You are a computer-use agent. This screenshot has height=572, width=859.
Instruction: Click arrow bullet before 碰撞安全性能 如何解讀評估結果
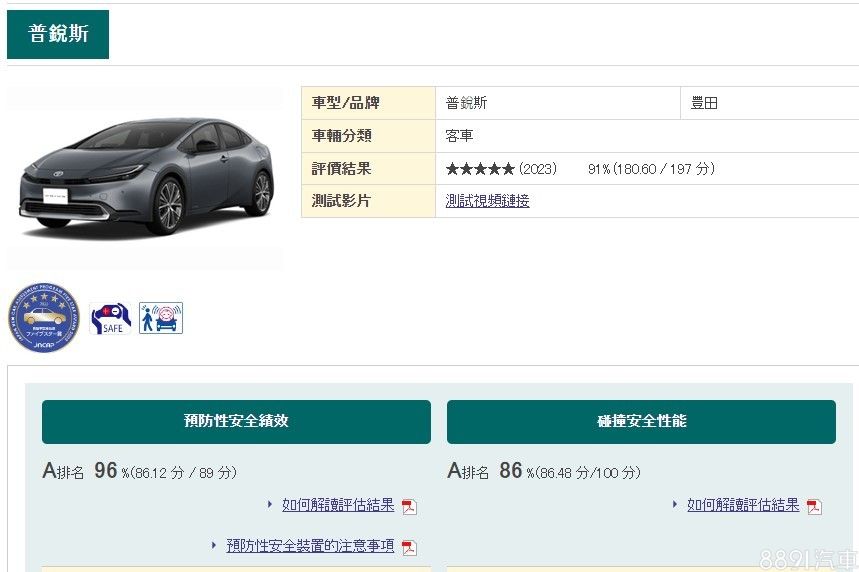675,505
